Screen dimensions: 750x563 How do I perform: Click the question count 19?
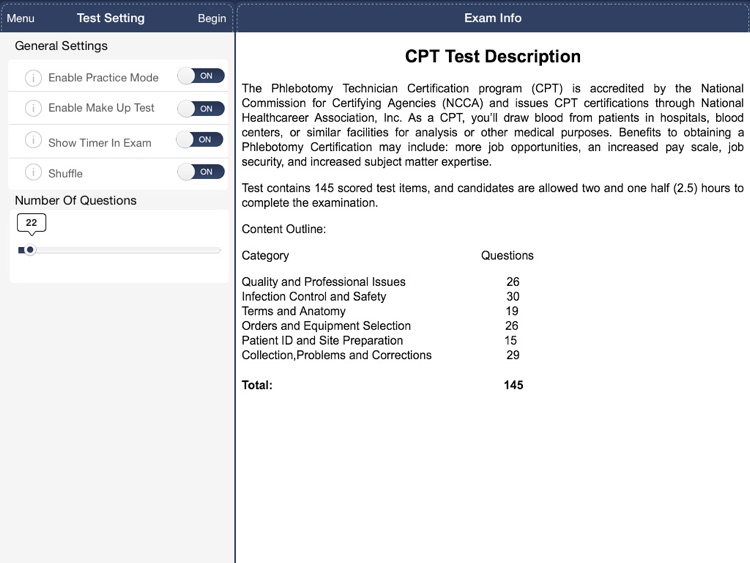click(512, 311)
